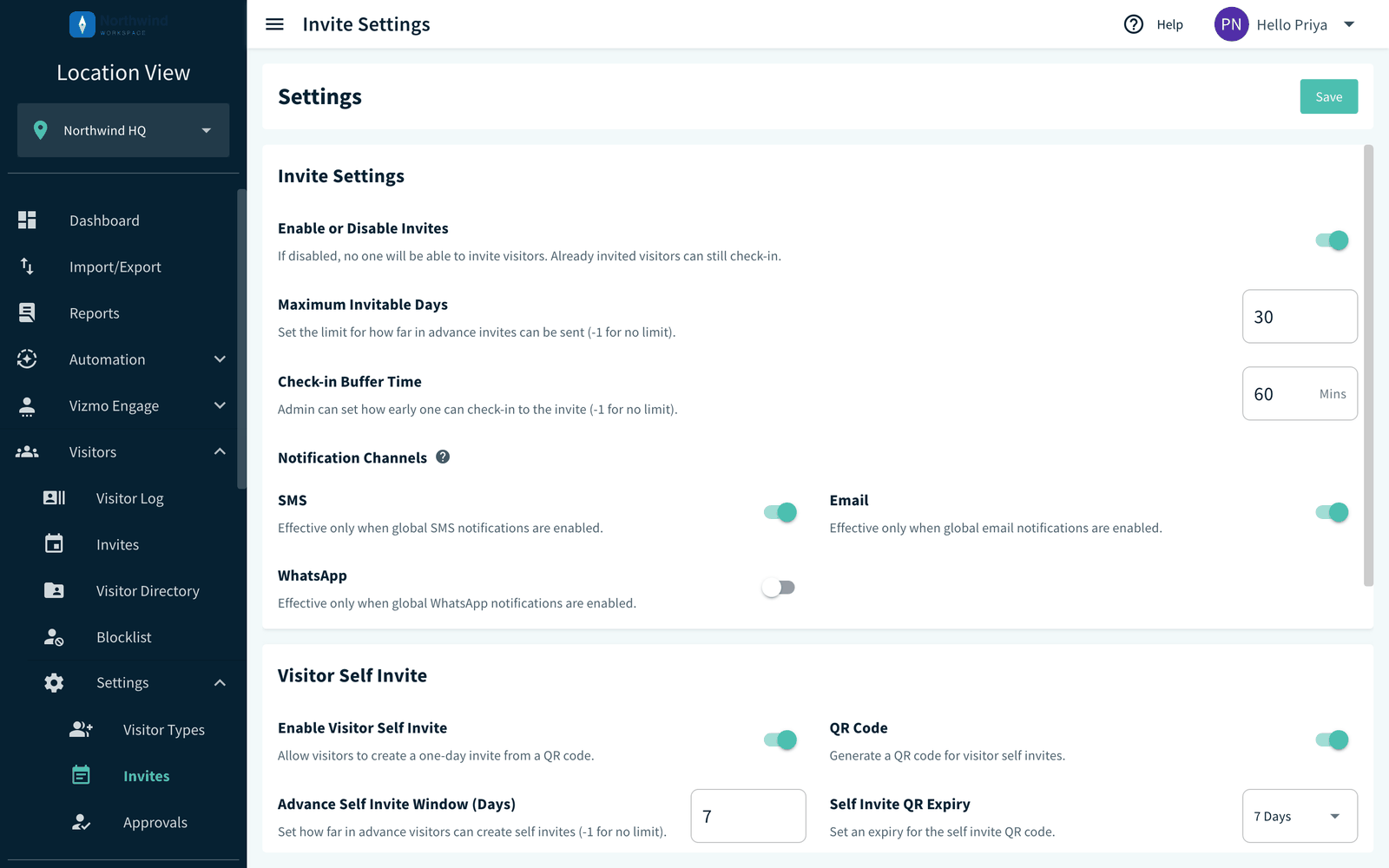The height and width of the screenshot is (868, 1389).
Task: Click the Import/Export arrows icon
Action: click(27, 266)
